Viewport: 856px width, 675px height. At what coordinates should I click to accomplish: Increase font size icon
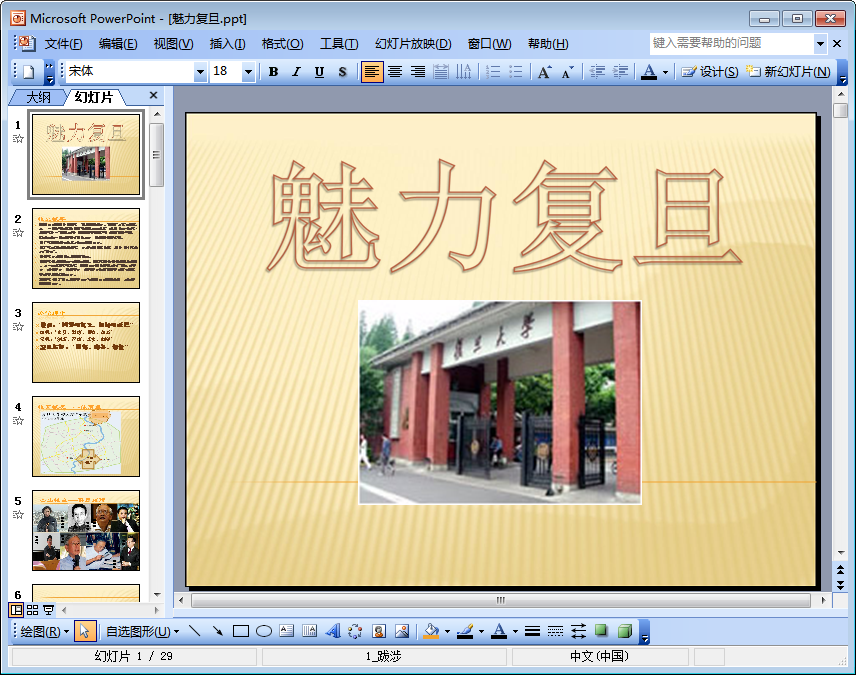pyautogui.click(x=544, y=72)
